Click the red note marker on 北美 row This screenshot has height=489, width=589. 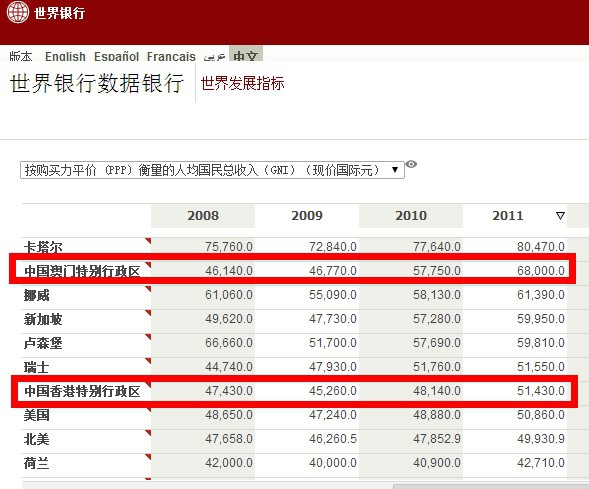click(148, 433)
